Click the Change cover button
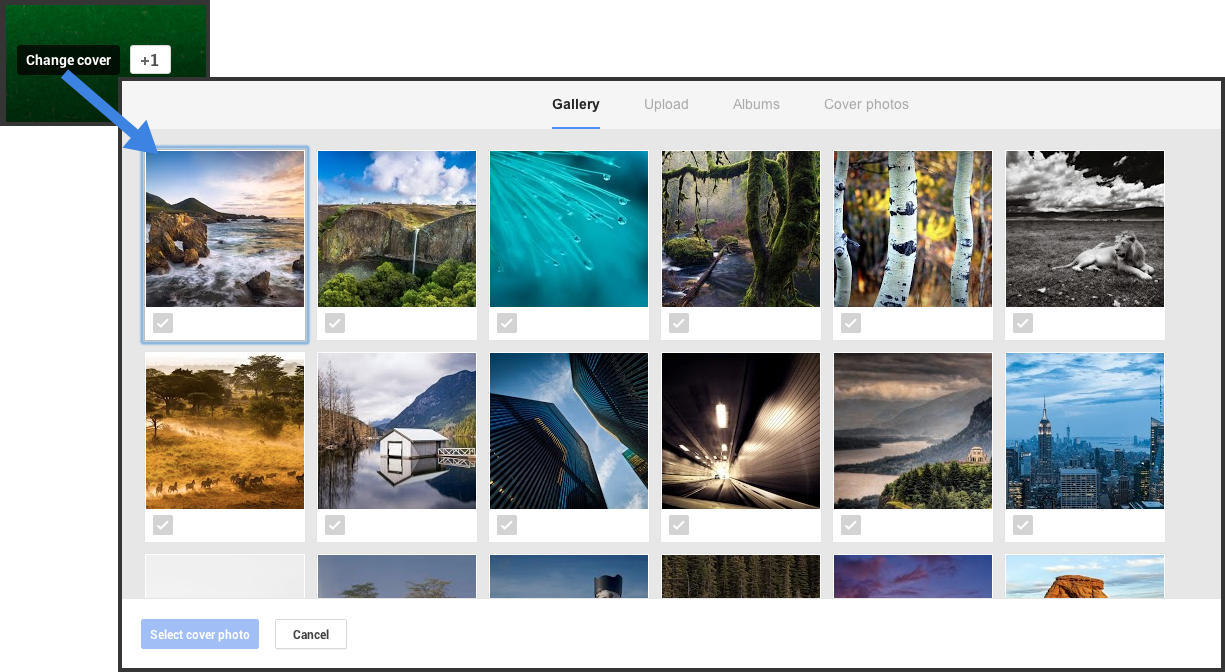This screenshot has height=672, width=1225. pos(68,60)
